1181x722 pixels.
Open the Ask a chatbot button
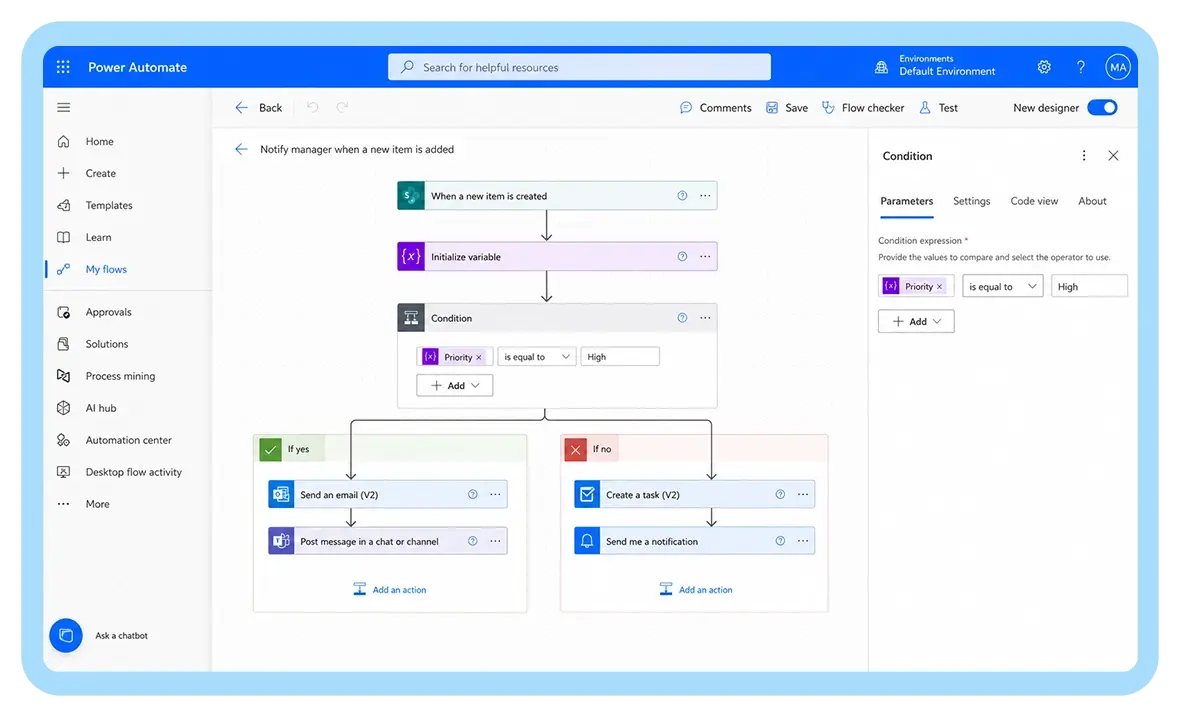pos(66,635)
